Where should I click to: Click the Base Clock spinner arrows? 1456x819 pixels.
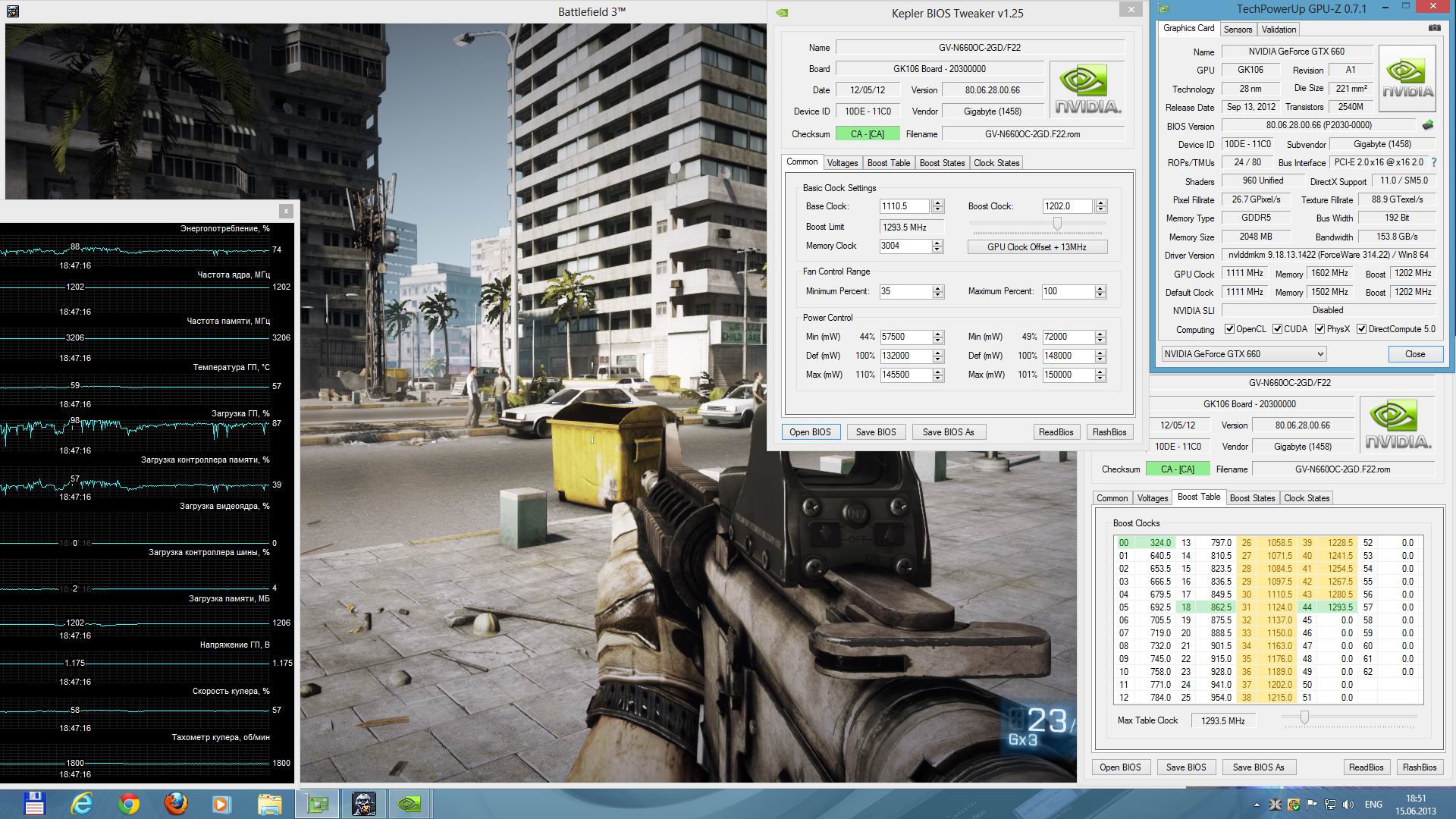938,206
